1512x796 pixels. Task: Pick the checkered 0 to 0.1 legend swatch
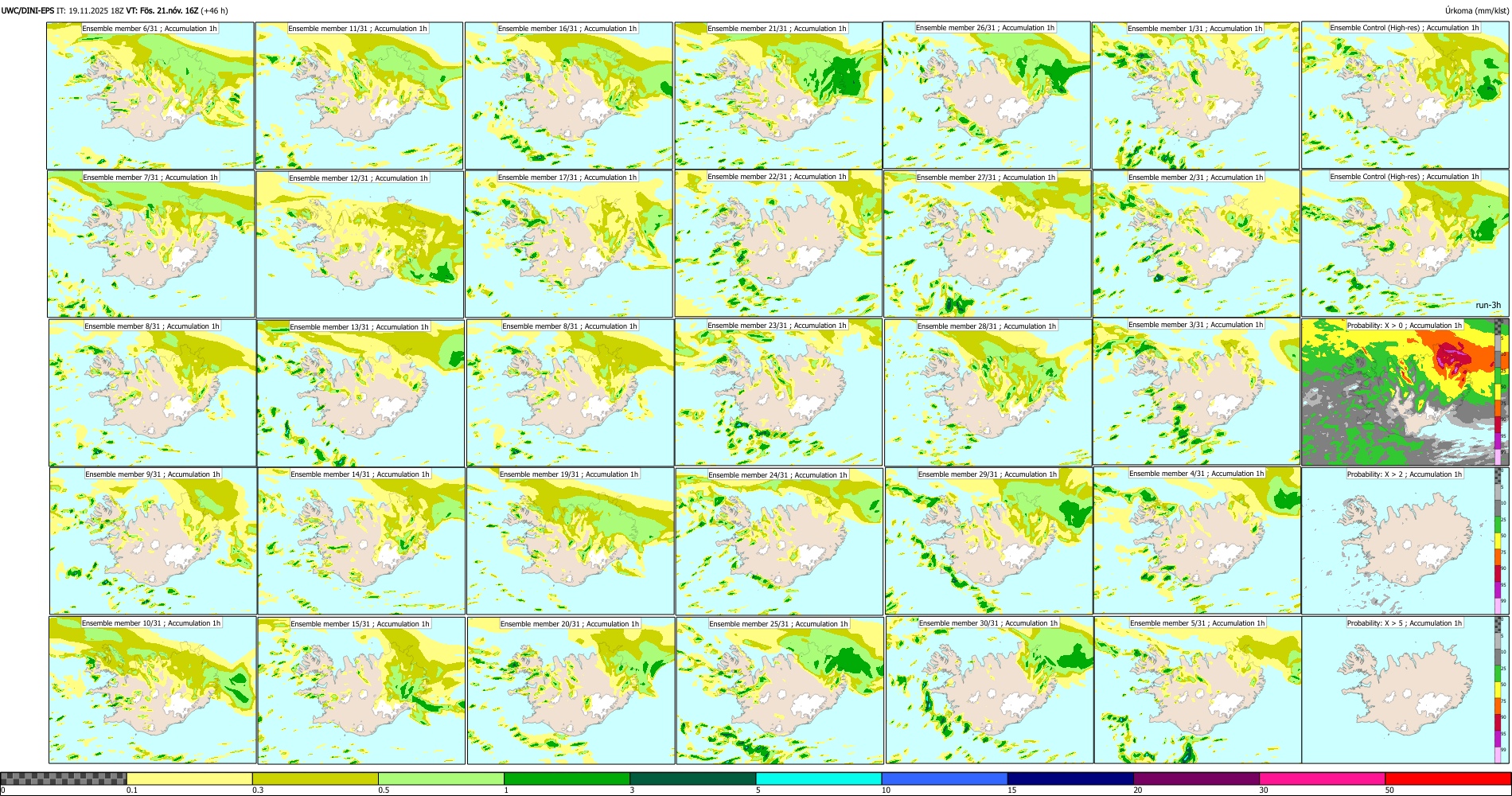pyautogui.click(x=64, y=778)
